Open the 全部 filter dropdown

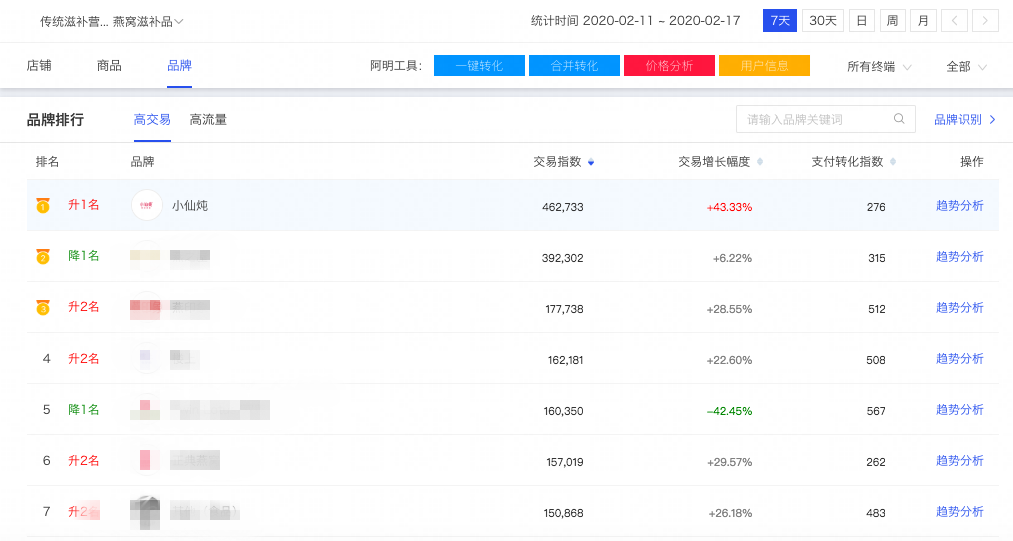pos(966,67)
